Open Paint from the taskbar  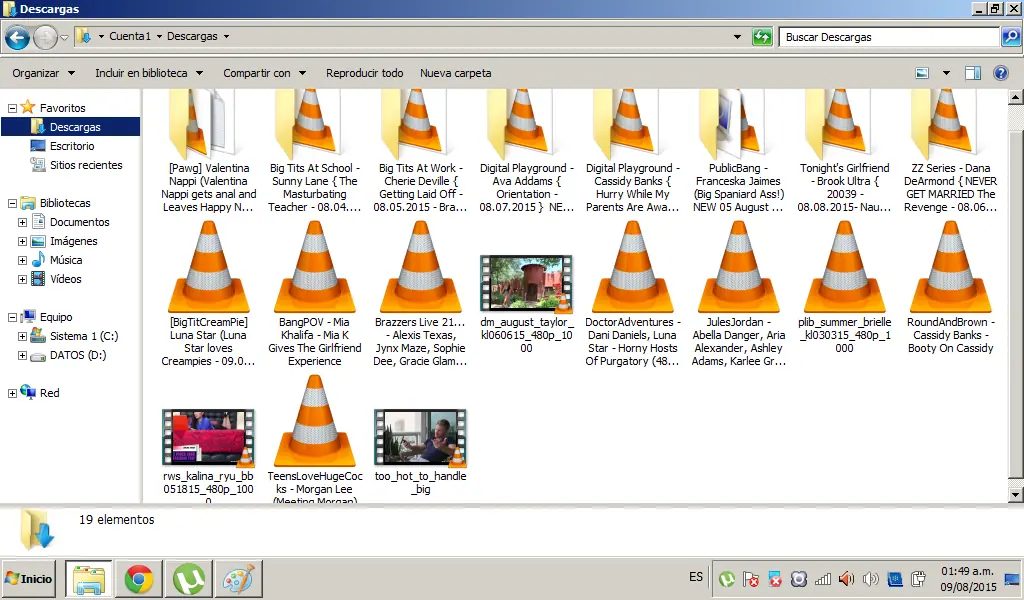238,578
